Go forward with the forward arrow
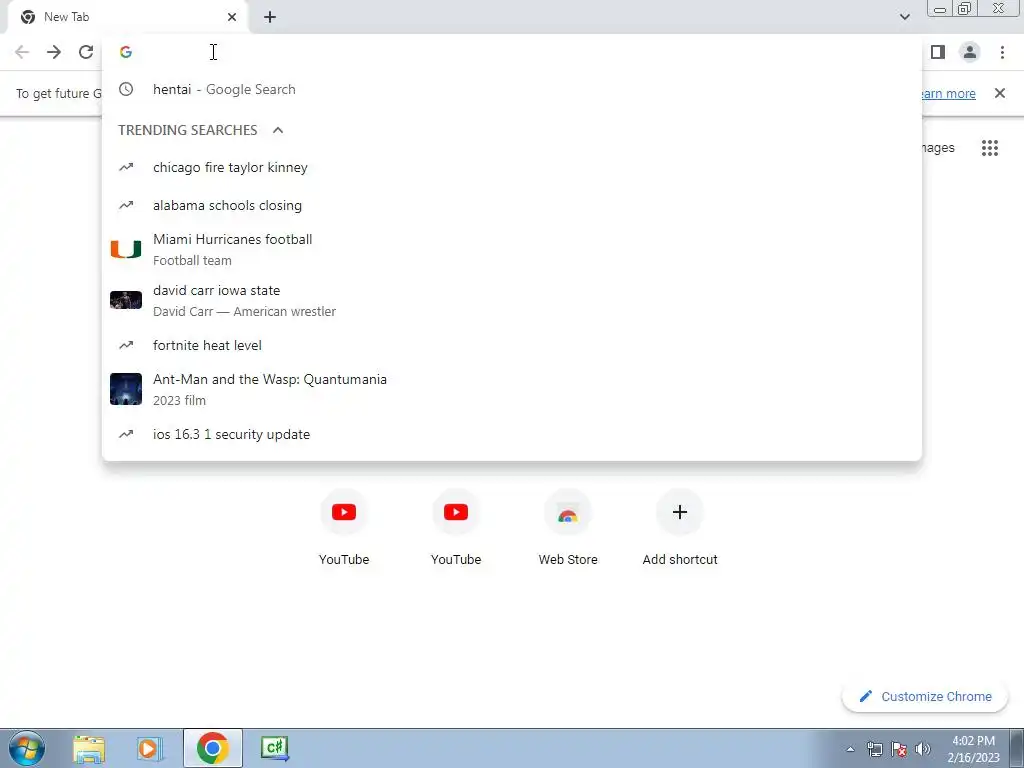Viewport: 1024px width, 768px height. [54, 52]
